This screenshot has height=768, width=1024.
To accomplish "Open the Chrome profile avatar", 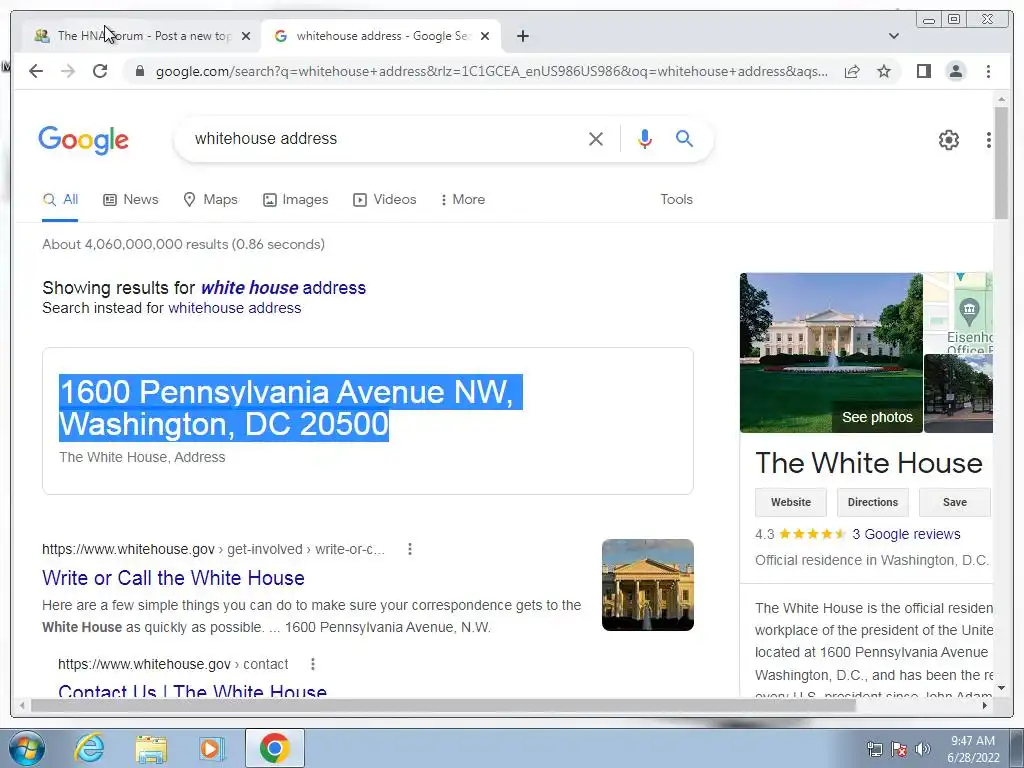I will (x=955, y=71).
